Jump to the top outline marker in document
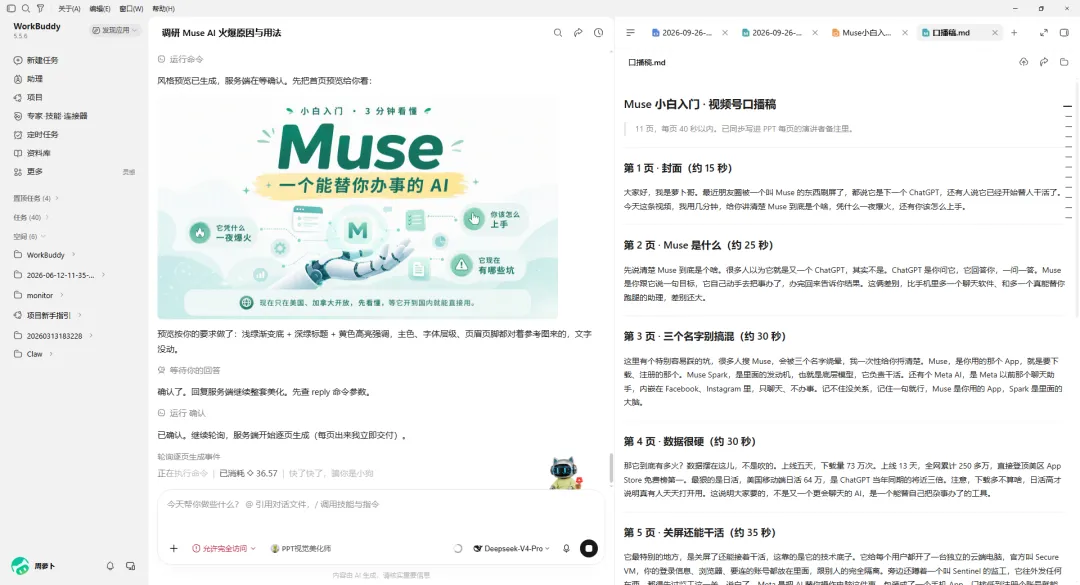 1067,106
